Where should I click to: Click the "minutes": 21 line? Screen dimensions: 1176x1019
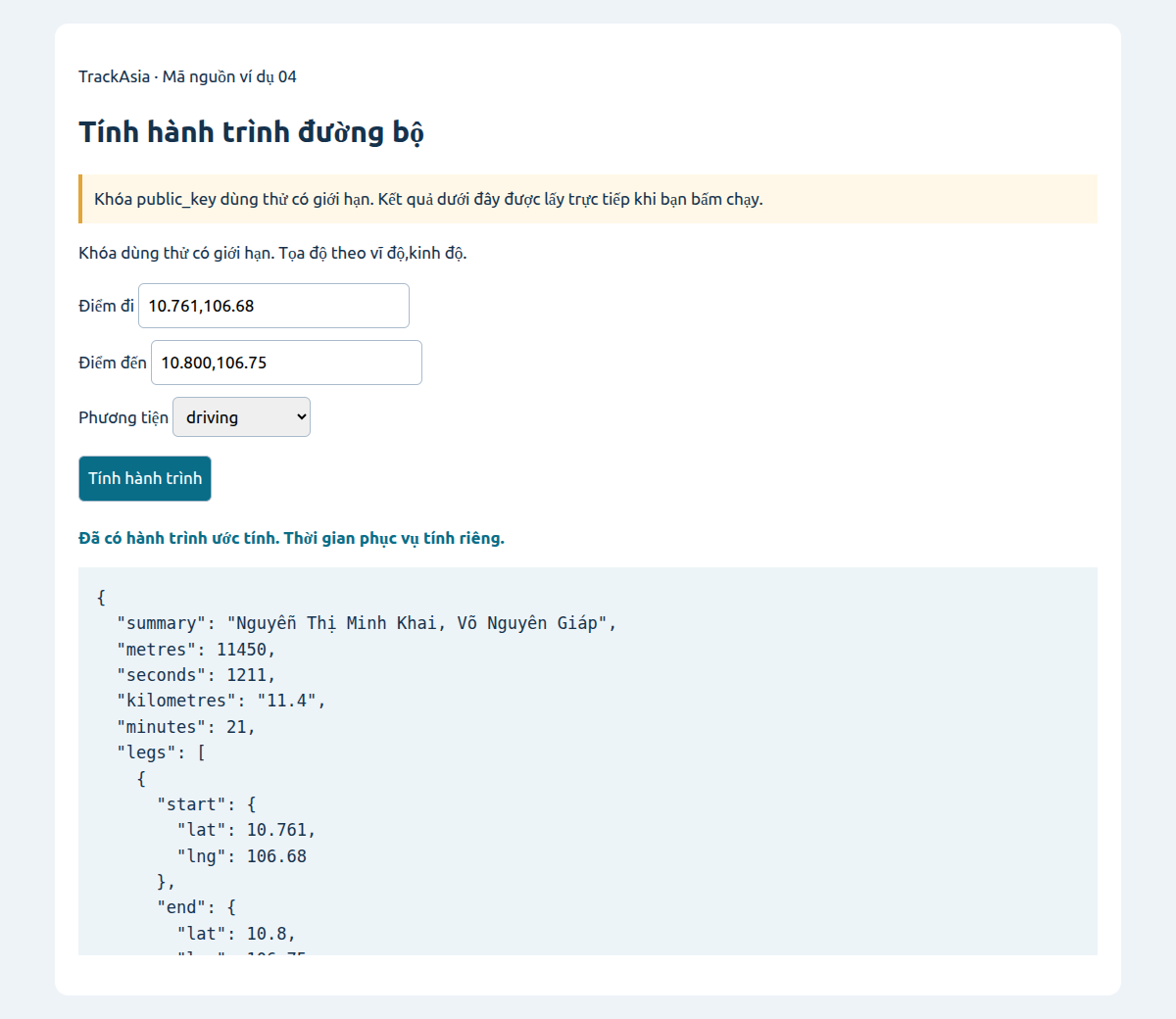point(186,727)
